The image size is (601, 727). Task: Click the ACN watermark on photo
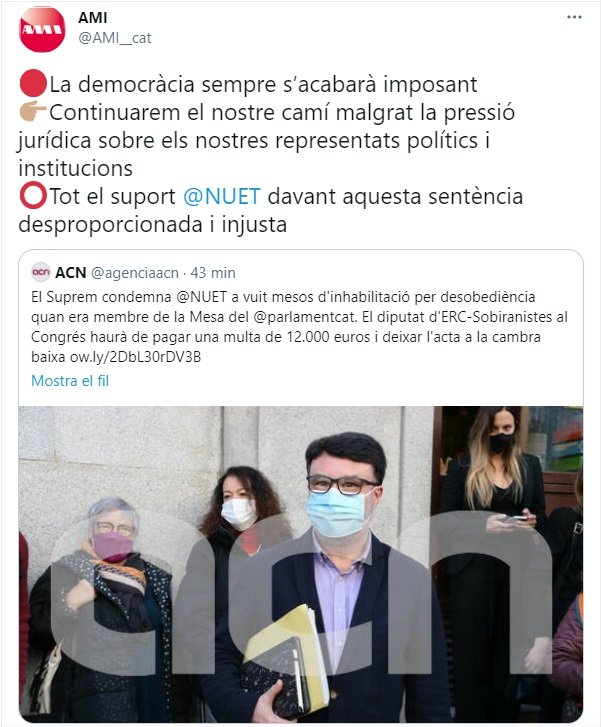pos(301,593)
